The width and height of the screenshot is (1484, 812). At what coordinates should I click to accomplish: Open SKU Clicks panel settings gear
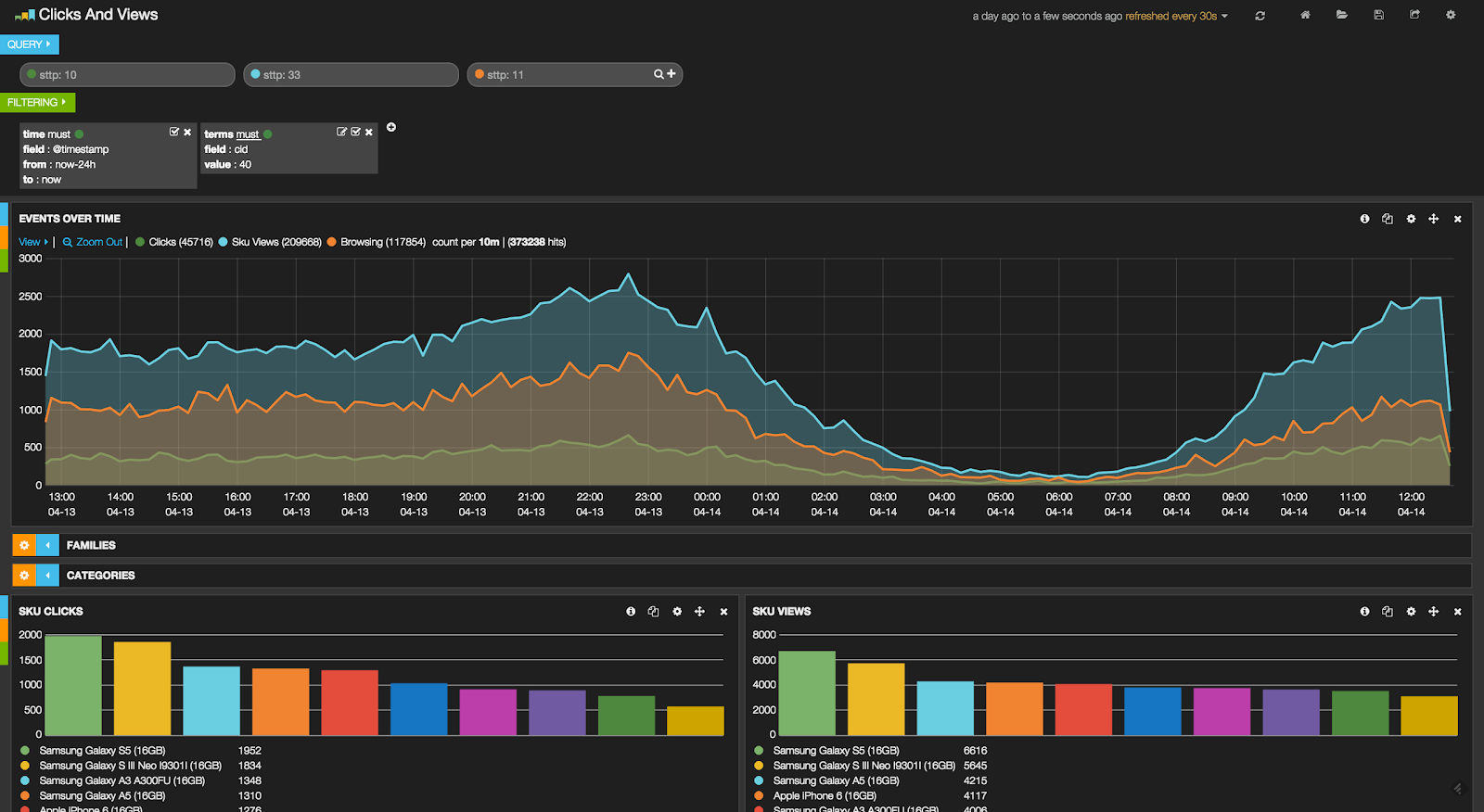677,612
